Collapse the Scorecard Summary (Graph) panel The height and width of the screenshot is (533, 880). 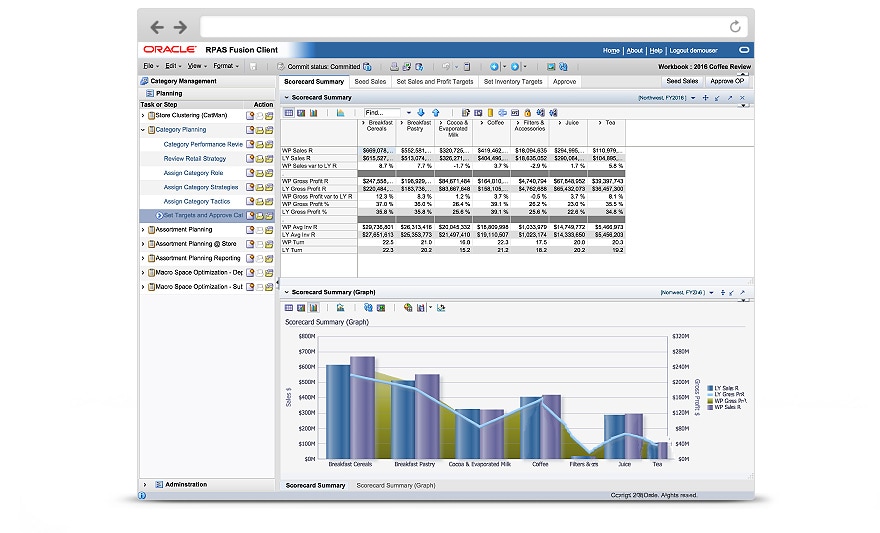tap(287, 292)
